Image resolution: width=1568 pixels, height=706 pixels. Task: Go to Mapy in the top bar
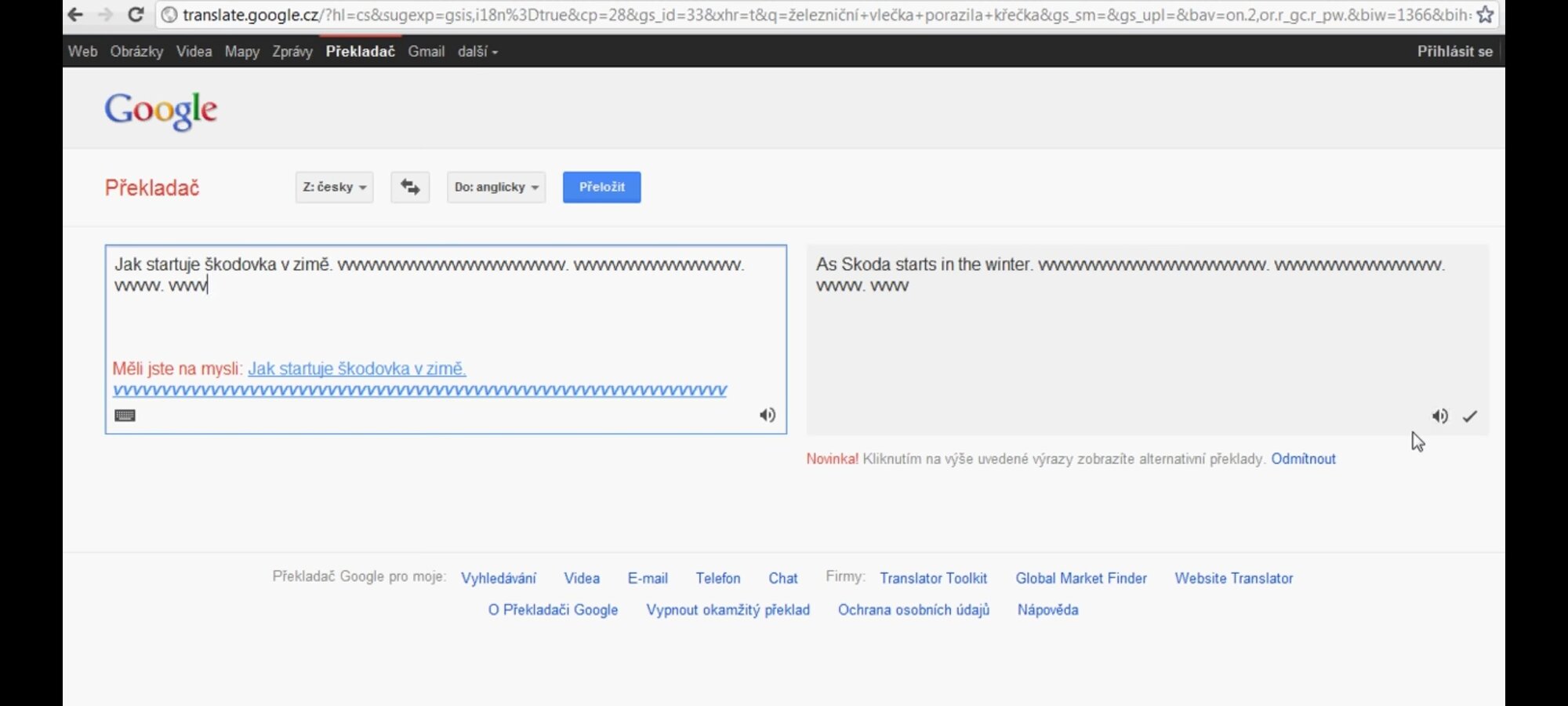click(x=241, y=52)
